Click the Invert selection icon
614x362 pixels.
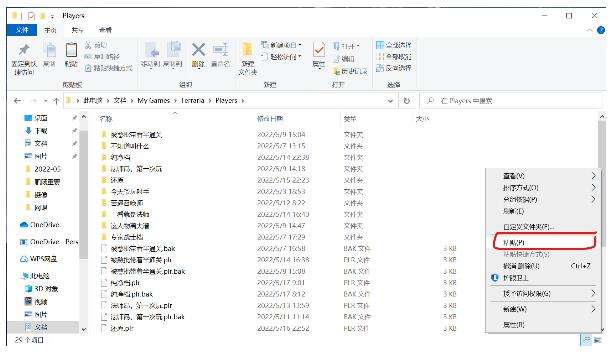tap(380, 68)
